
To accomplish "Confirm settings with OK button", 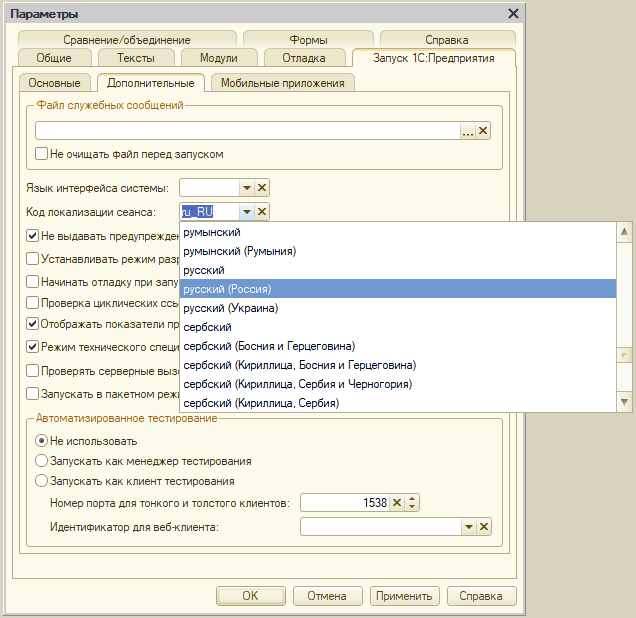I will pos(250,596).
